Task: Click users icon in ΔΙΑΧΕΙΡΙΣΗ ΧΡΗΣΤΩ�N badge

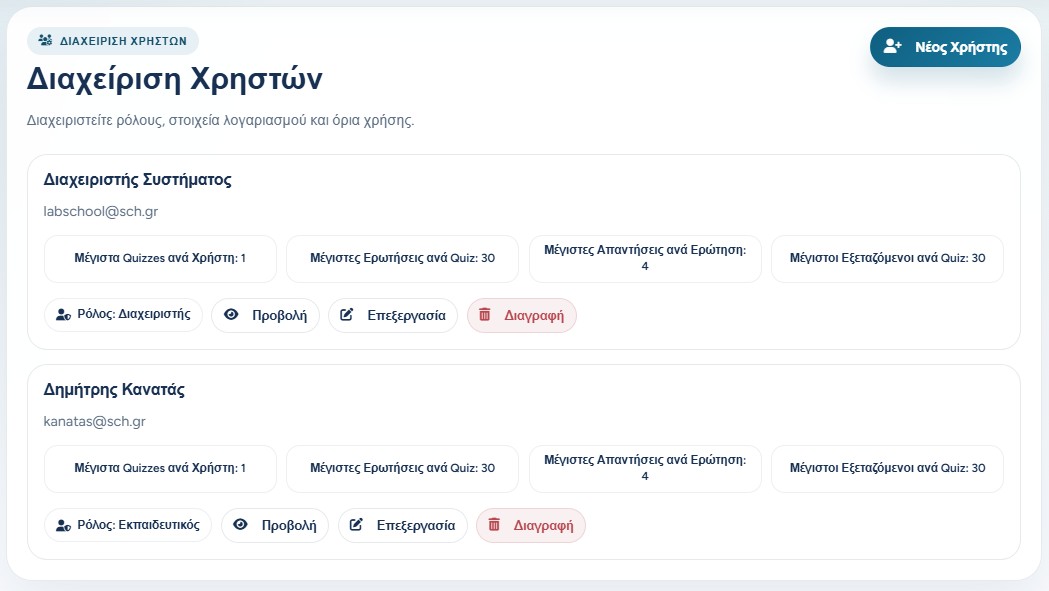Action: click(x=45, y=40)
